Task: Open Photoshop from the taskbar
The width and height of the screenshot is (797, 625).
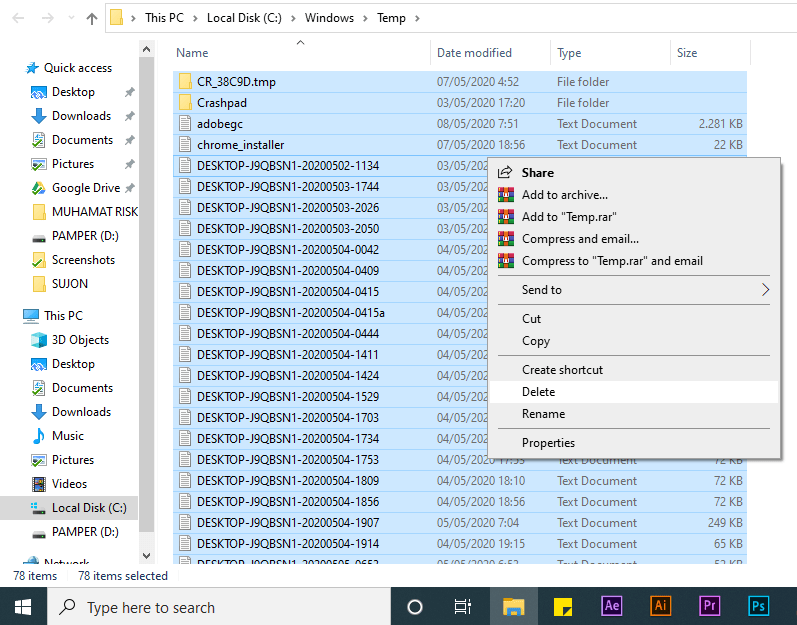Action: coord(759,606)
